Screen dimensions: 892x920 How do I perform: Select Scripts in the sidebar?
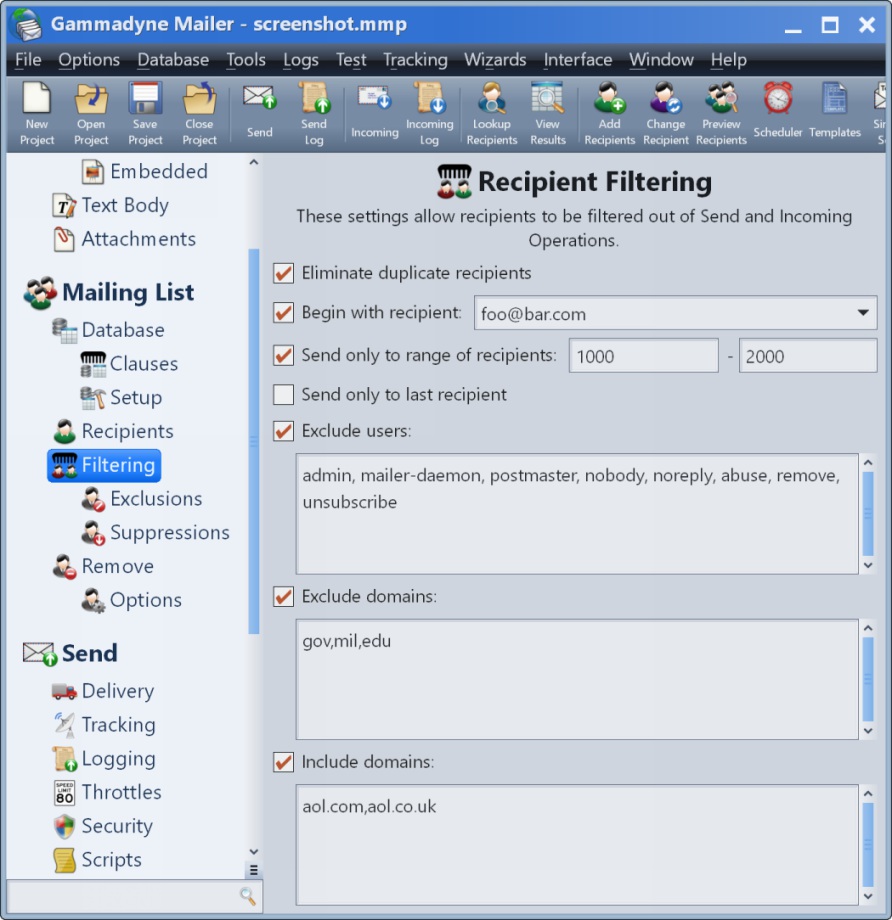[x=97, y=860]
